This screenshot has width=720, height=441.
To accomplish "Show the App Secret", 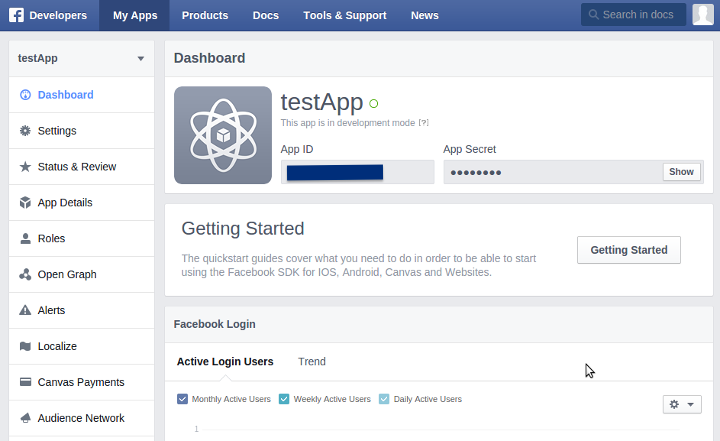I will pyautogui.click(x=681, y=172).
